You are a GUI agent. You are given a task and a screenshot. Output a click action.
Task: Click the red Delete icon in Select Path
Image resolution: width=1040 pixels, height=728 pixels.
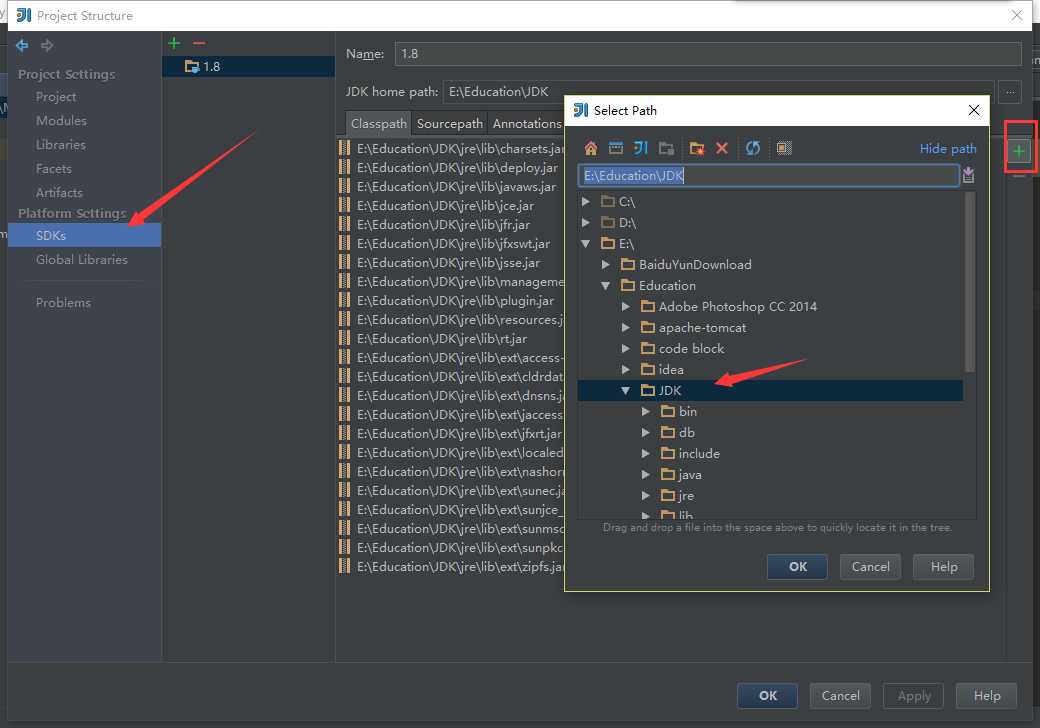(722, 149)
